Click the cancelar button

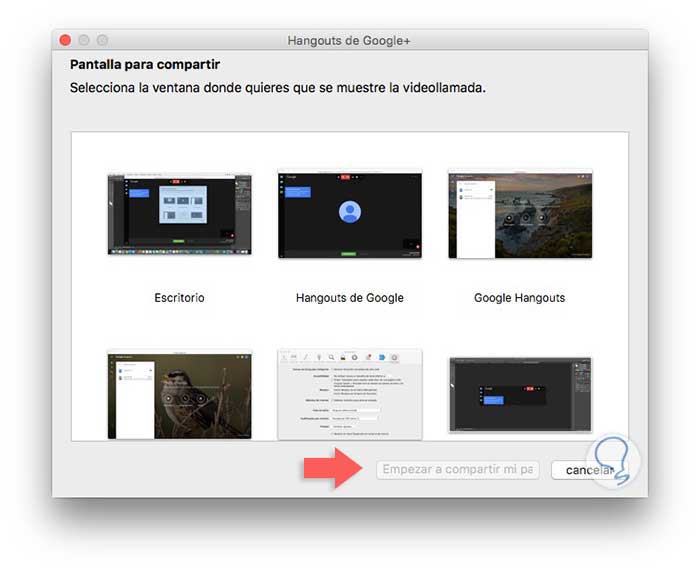pos(589,470)
